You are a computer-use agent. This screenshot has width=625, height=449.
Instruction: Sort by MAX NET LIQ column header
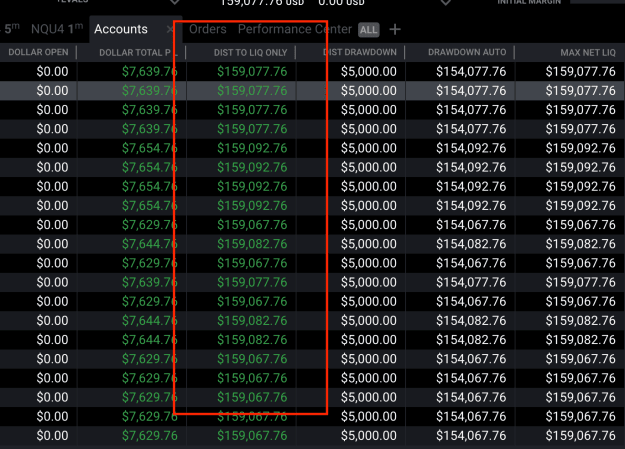coord(588,52)
